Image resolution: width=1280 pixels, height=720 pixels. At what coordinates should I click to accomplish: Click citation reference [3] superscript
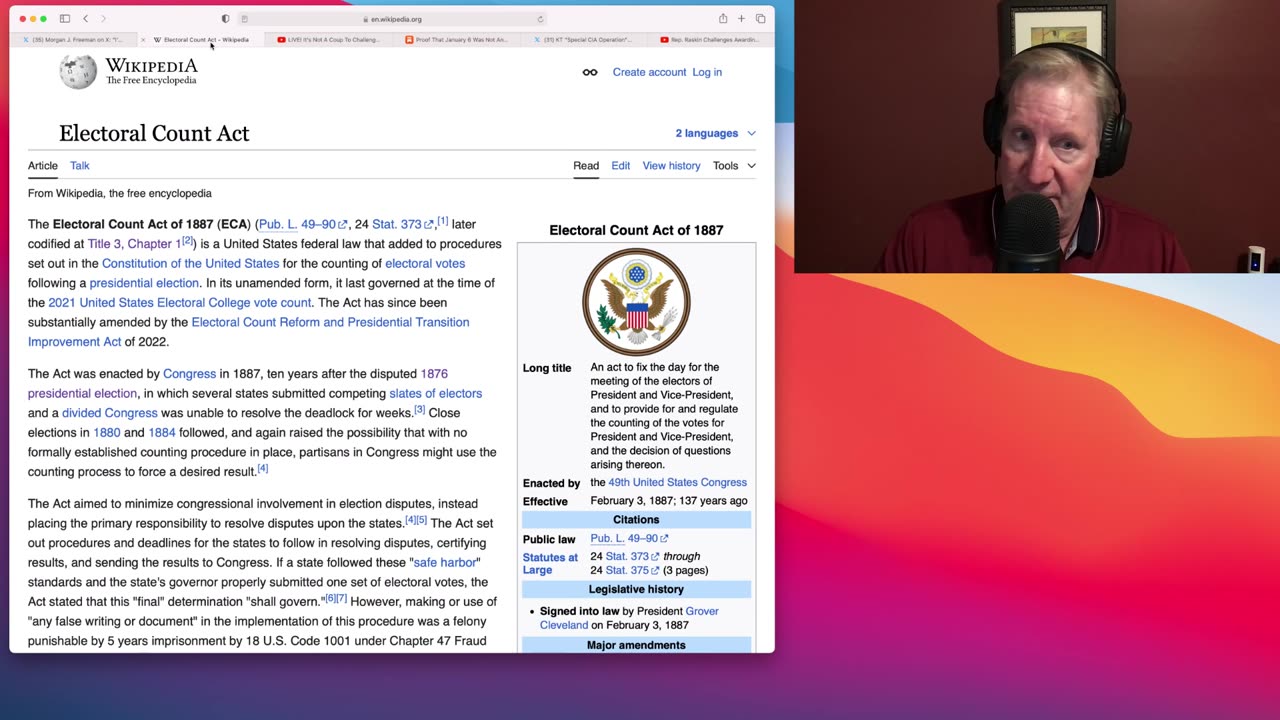coord(420,410)
